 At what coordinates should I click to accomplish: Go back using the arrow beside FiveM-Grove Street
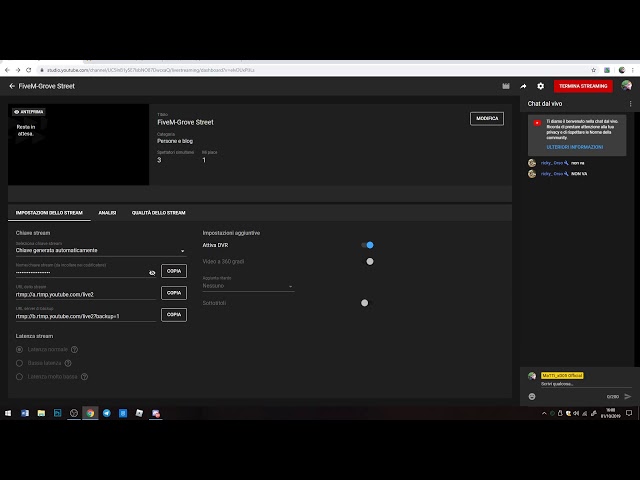pyautogui.click(x=12, y=86)
